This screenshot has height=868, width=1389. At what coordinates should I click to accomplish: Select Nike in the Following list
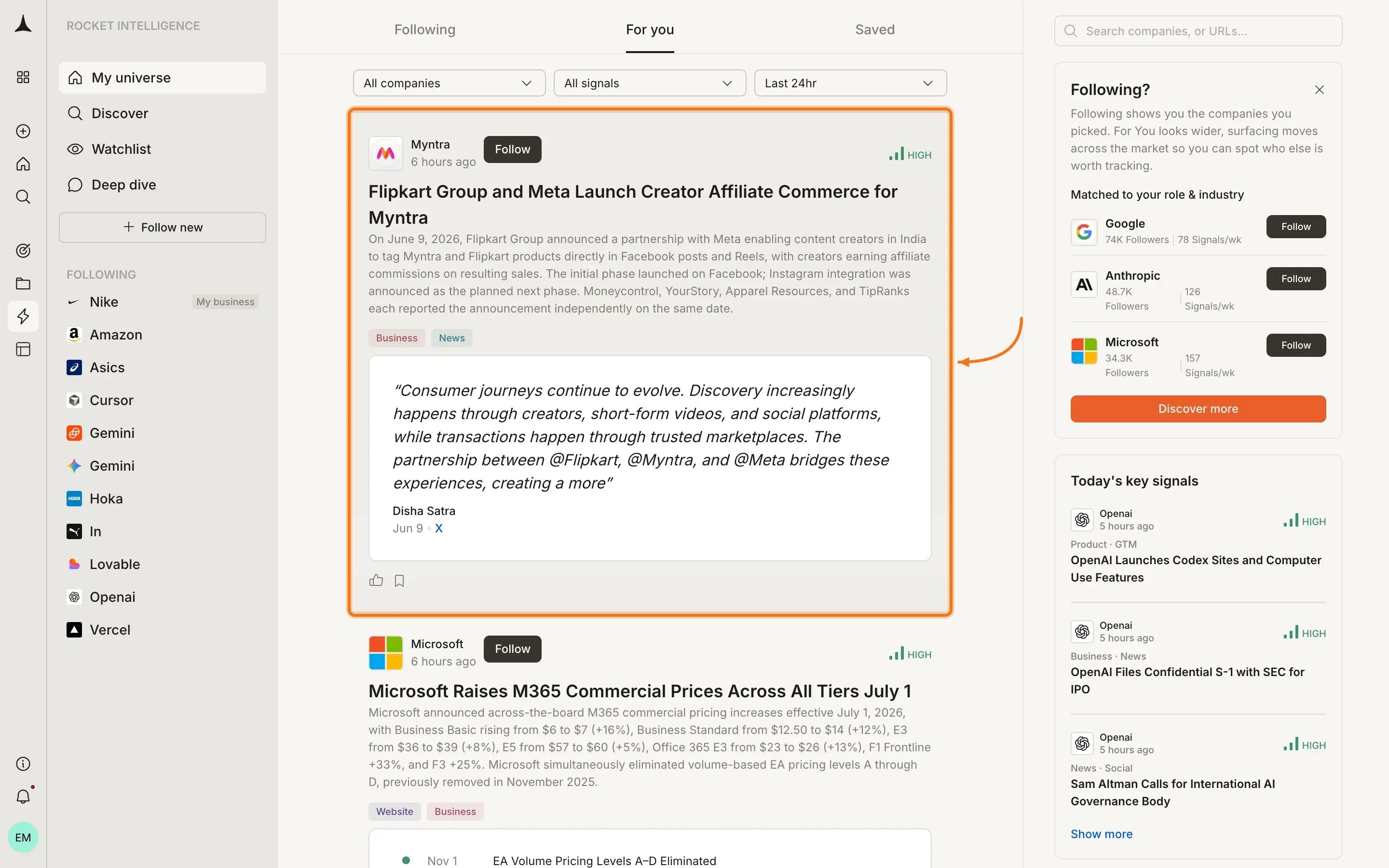click(163, 302)
